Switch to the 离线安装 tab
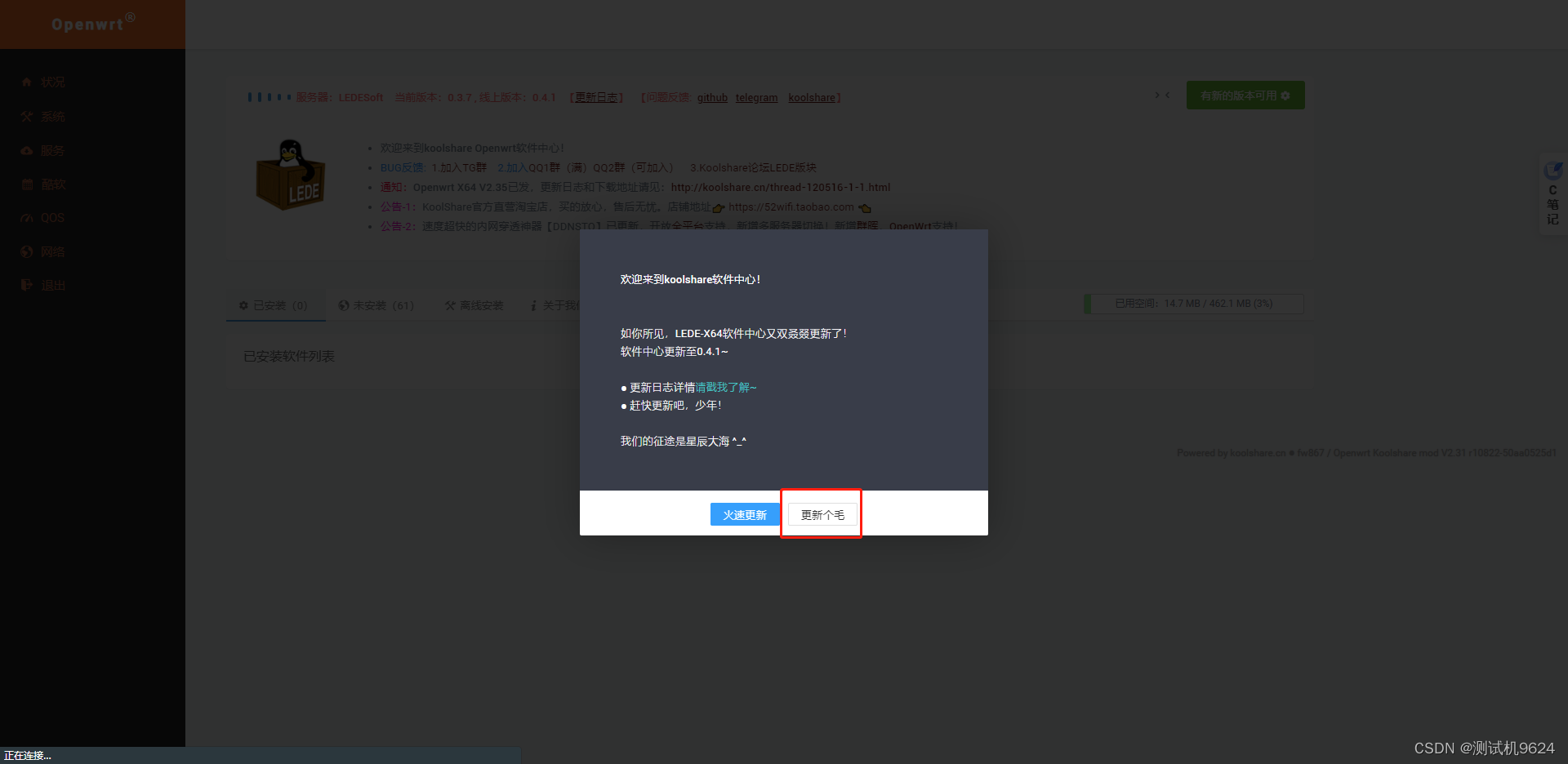The height and width of the screenshot is (764, 1568). point(474,305)
